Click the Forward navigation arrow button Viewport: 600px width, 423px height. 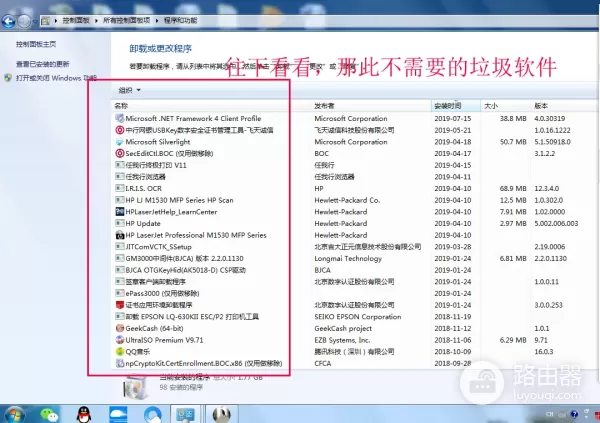click(x=24, y=21)
